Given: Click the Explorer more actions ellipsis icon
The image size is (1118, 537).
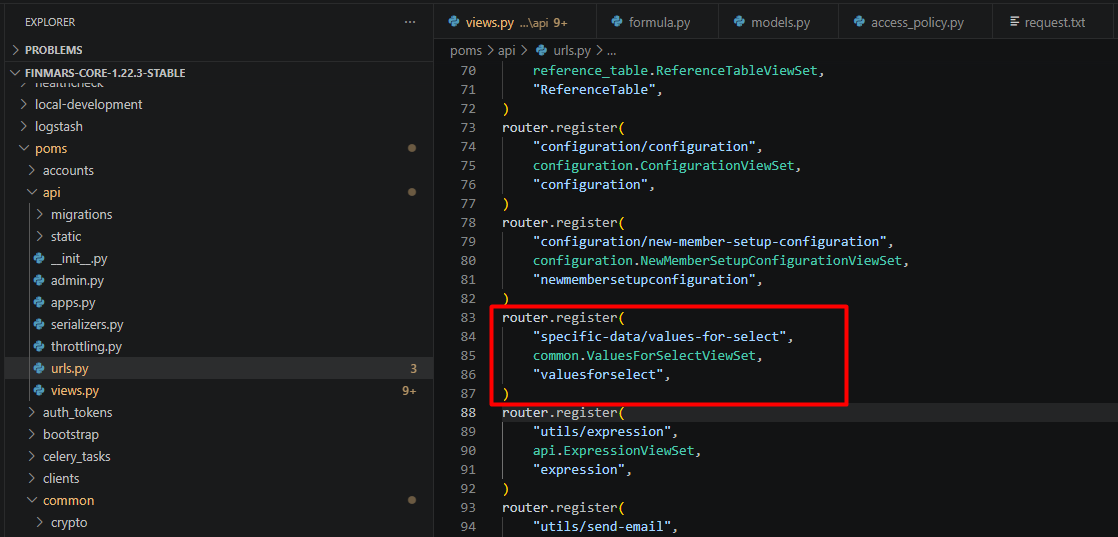Looking at the screenshot, I should click(410, 22).
